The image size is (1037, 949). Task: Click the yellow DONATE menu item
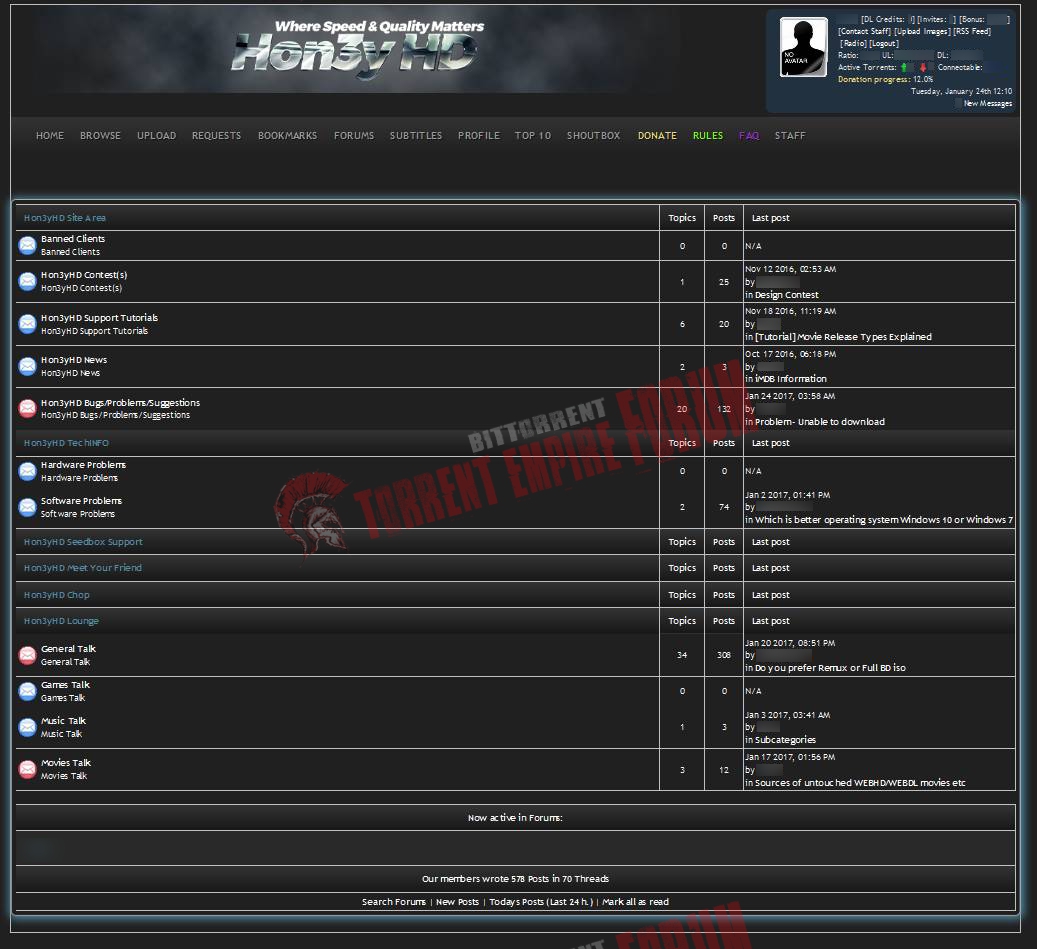[x=657, y=136]
